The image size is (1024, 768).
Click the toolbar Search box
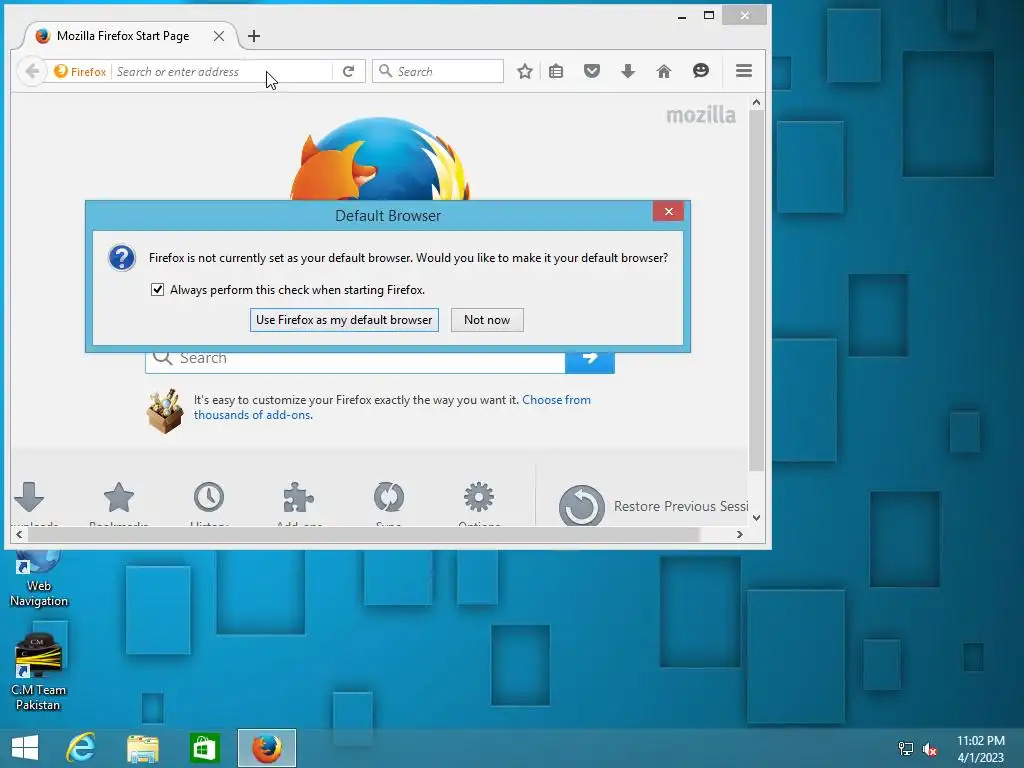tap(438, 71)
